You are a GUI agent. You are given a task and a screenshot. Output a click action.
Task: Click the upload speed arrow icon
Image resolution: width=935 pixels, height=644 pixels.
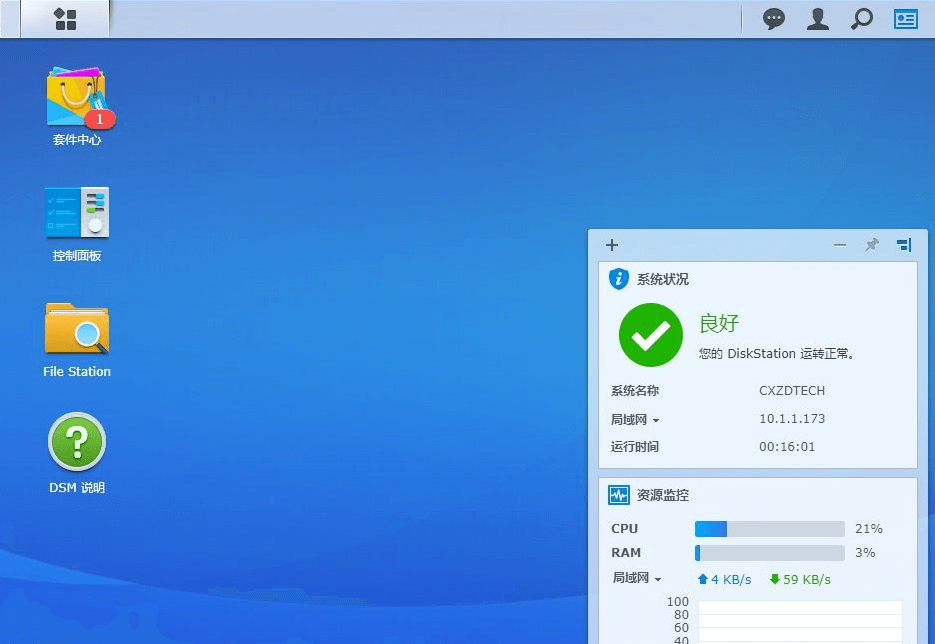(702, 579)
